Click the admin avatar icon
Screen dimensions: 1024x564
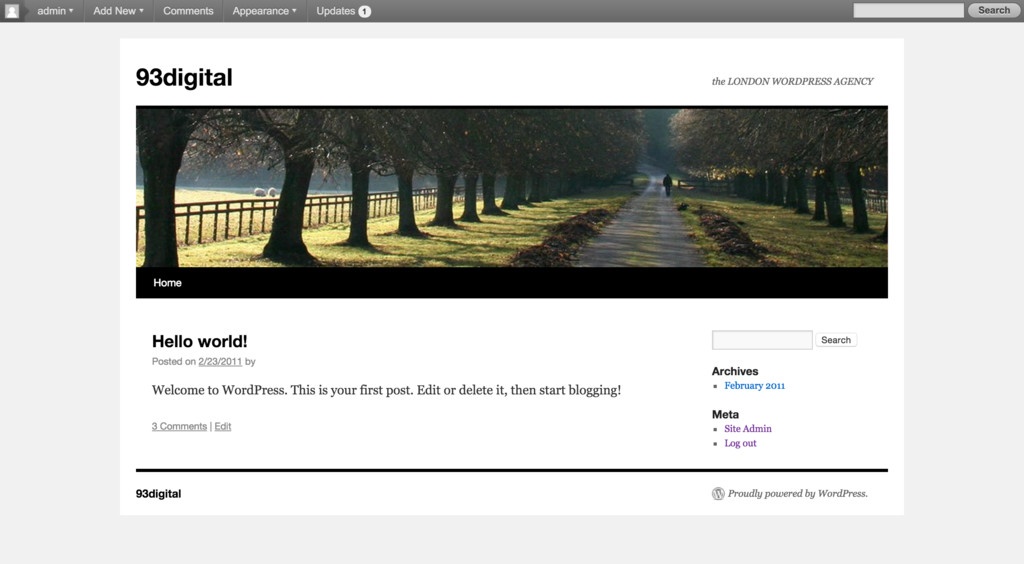(x=12, y=11)
